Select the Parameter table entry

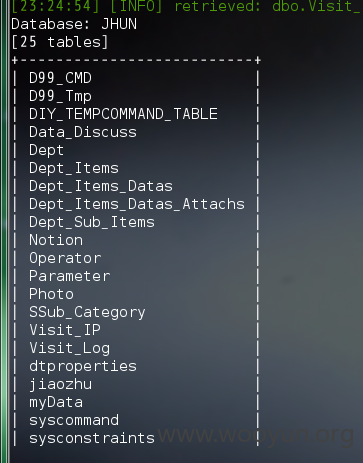pyautogui.click(x=69, y=276)
